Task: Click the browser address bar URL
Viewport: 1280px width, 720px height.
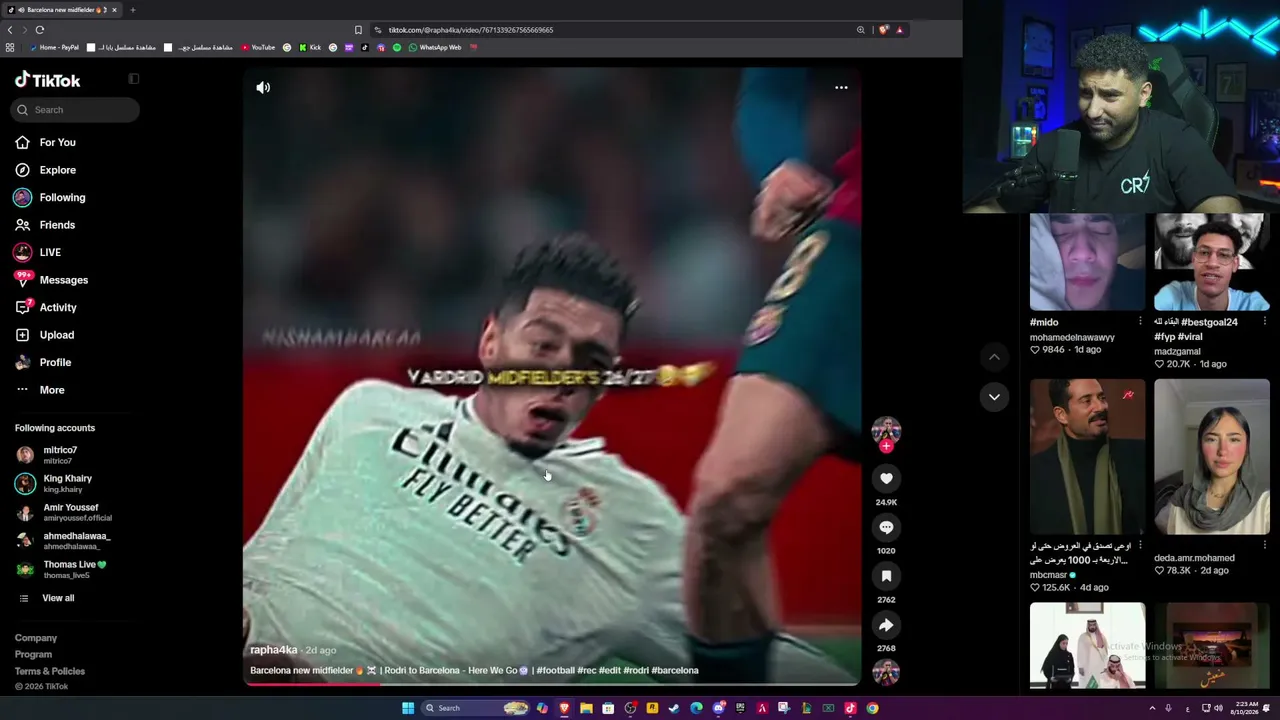Action: (471, 30)
